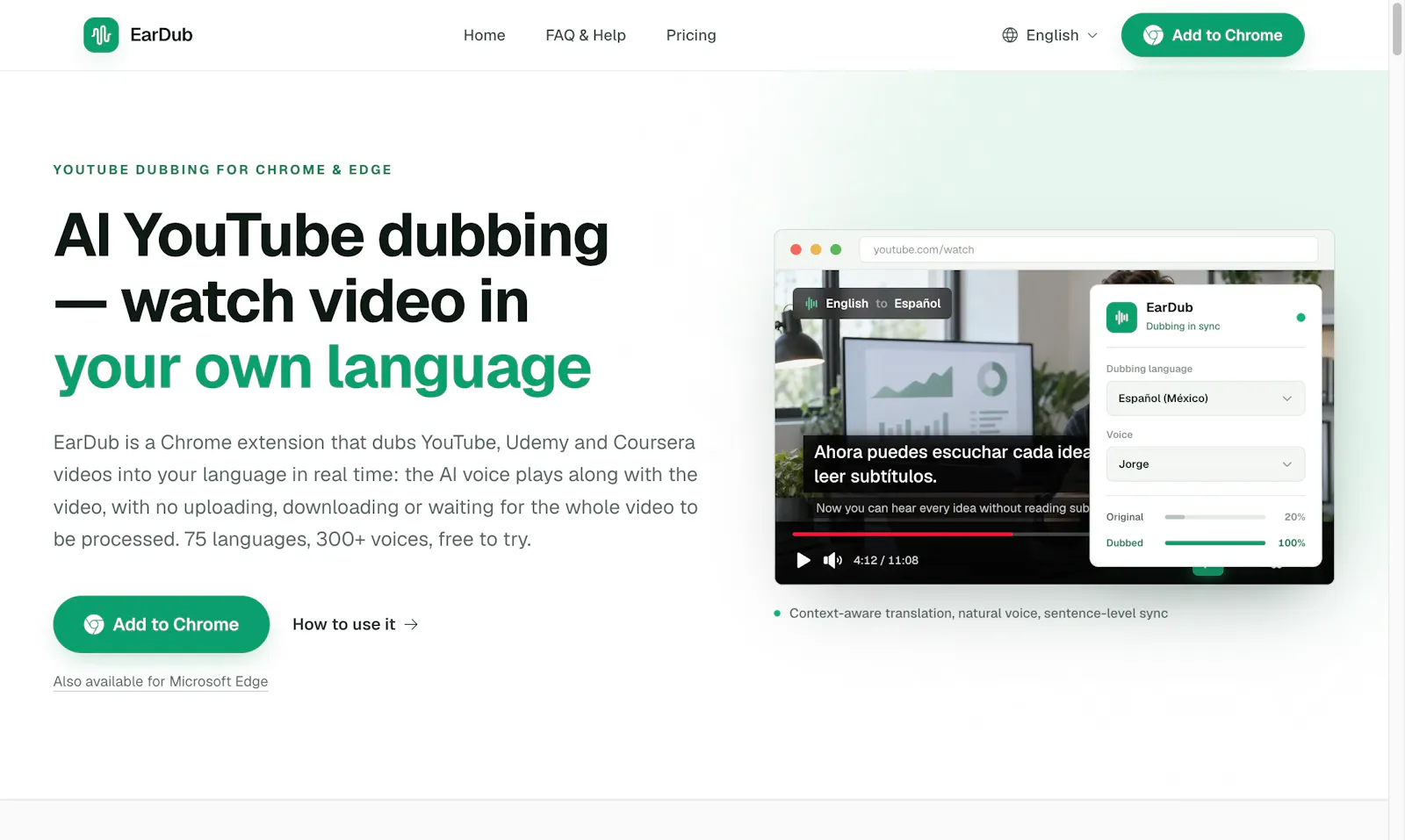This screenshot has width=1405, height=840.
Task: Click the waveform icon beside English to Español
Action: tap(811, 304)
